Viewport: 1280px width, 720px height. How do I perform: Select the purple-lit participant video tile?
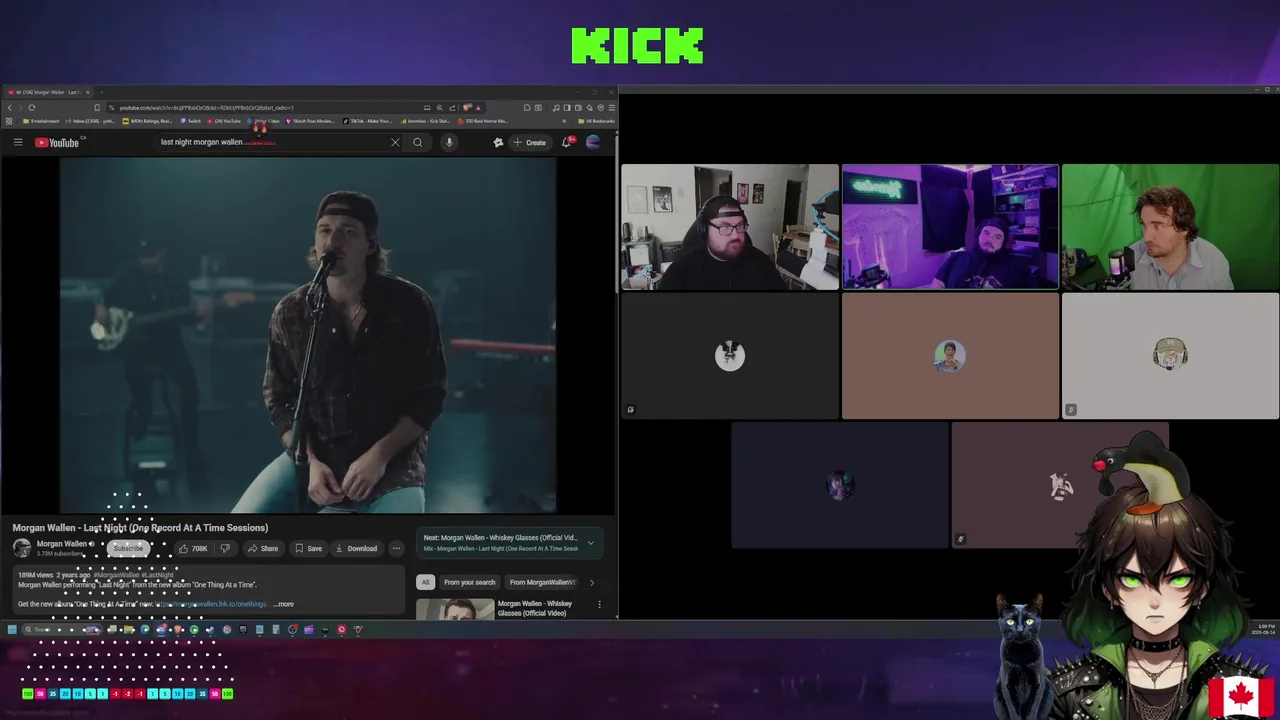950,227
